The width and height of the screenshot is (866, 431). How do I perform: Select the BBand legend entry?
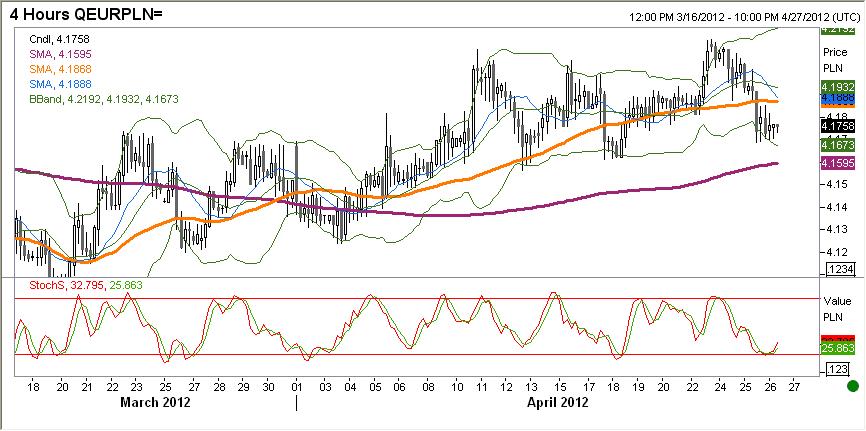coord(103,99)
